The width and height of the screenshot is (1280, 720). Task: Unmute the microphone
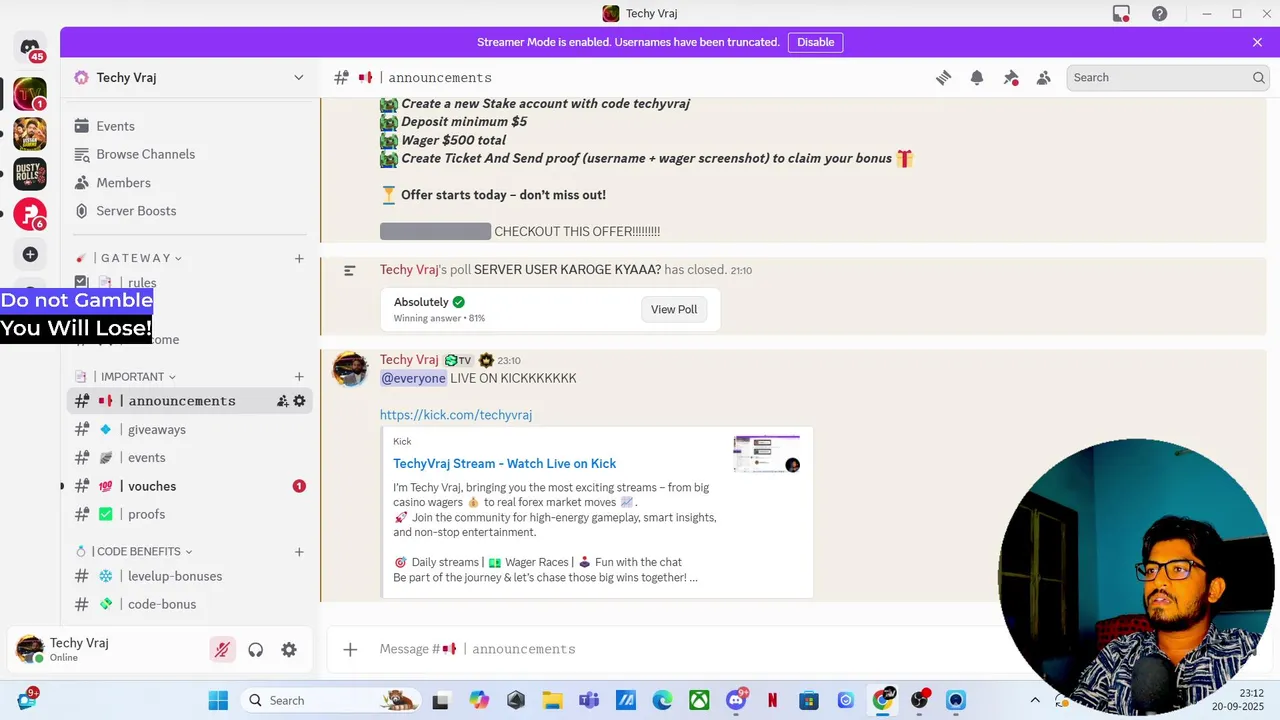pos(222,650)
